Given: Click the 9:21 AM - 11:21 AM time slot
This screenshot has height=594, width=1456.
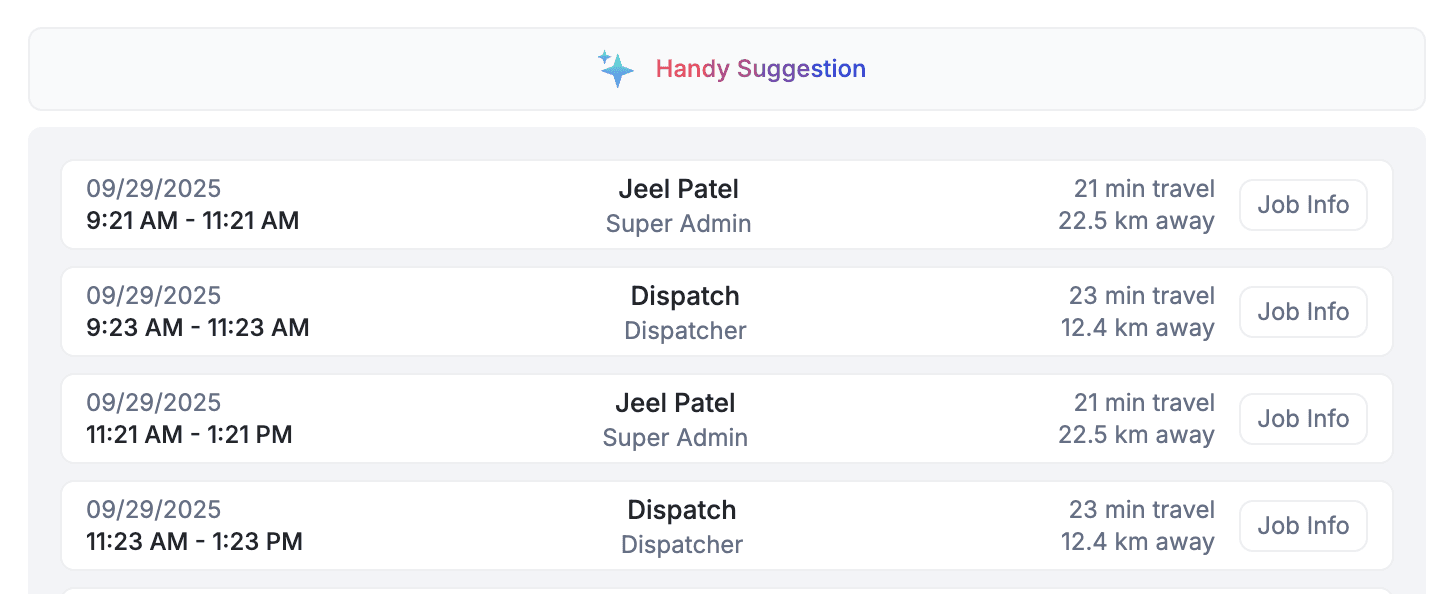Looking at the screenshot, I should (192, 220).
